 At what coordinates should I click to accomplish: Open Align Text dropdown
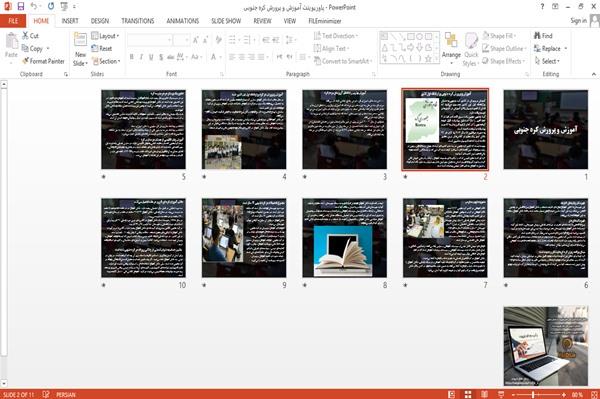click(x=331, y=49)
